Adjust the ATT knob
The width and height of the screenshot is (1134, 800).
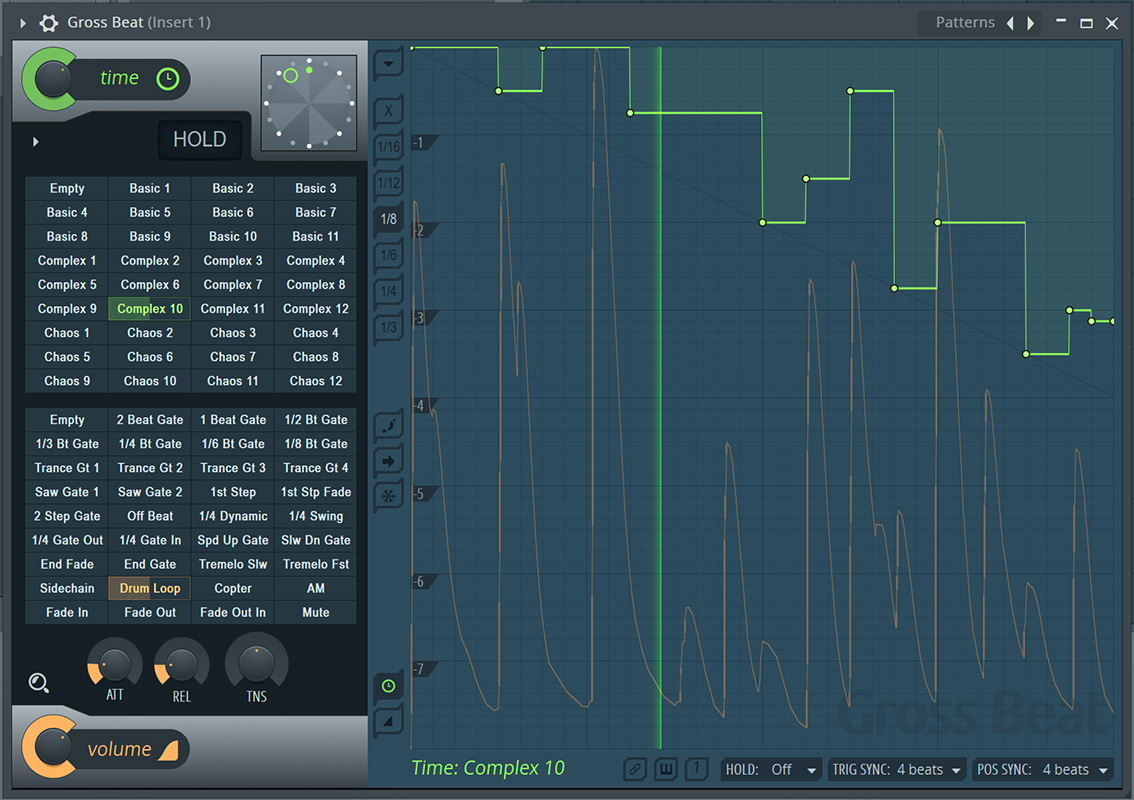[115, 664]
